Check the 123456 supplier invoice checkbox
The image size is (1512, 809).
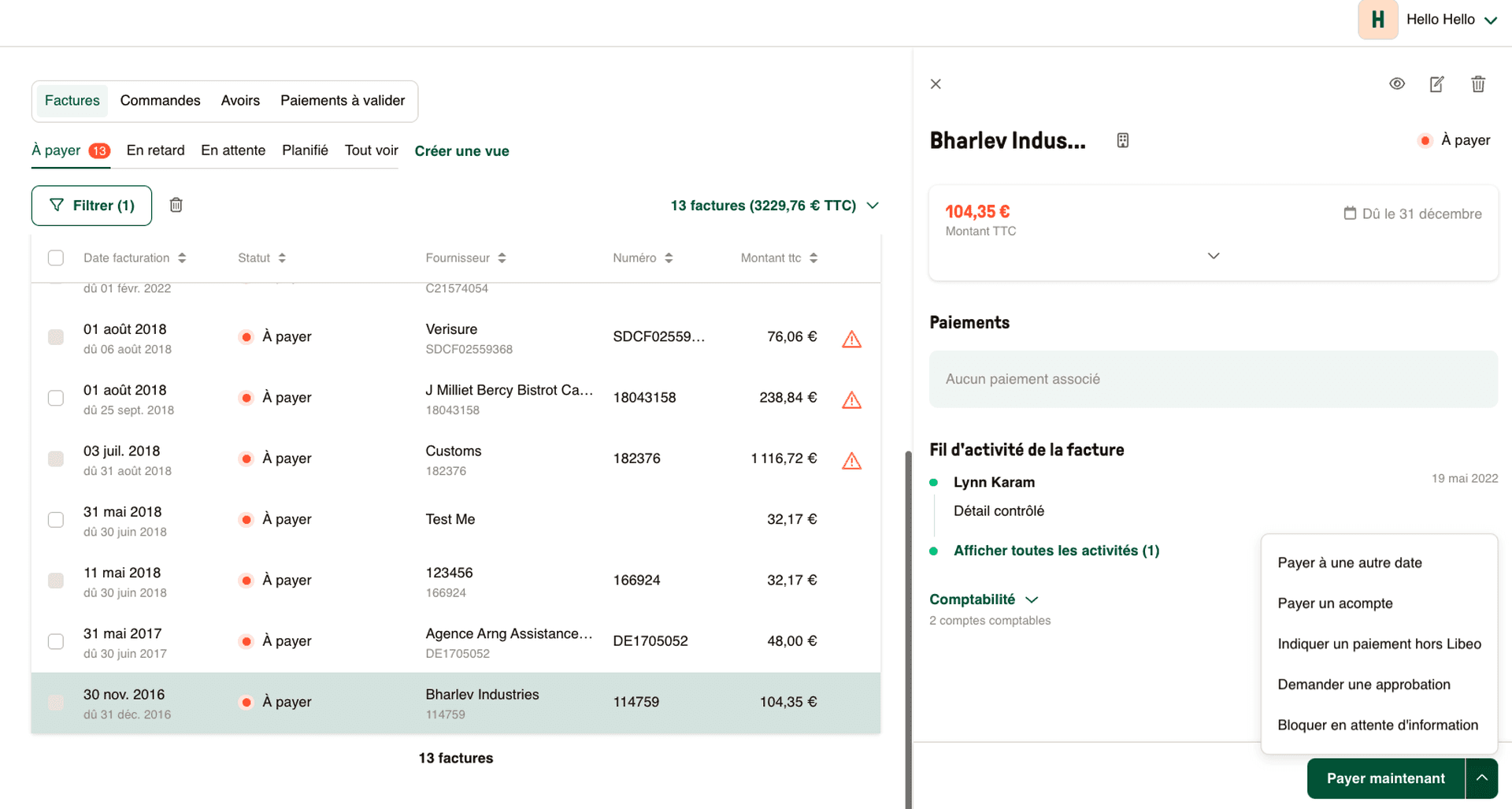[x=56, y=581]
